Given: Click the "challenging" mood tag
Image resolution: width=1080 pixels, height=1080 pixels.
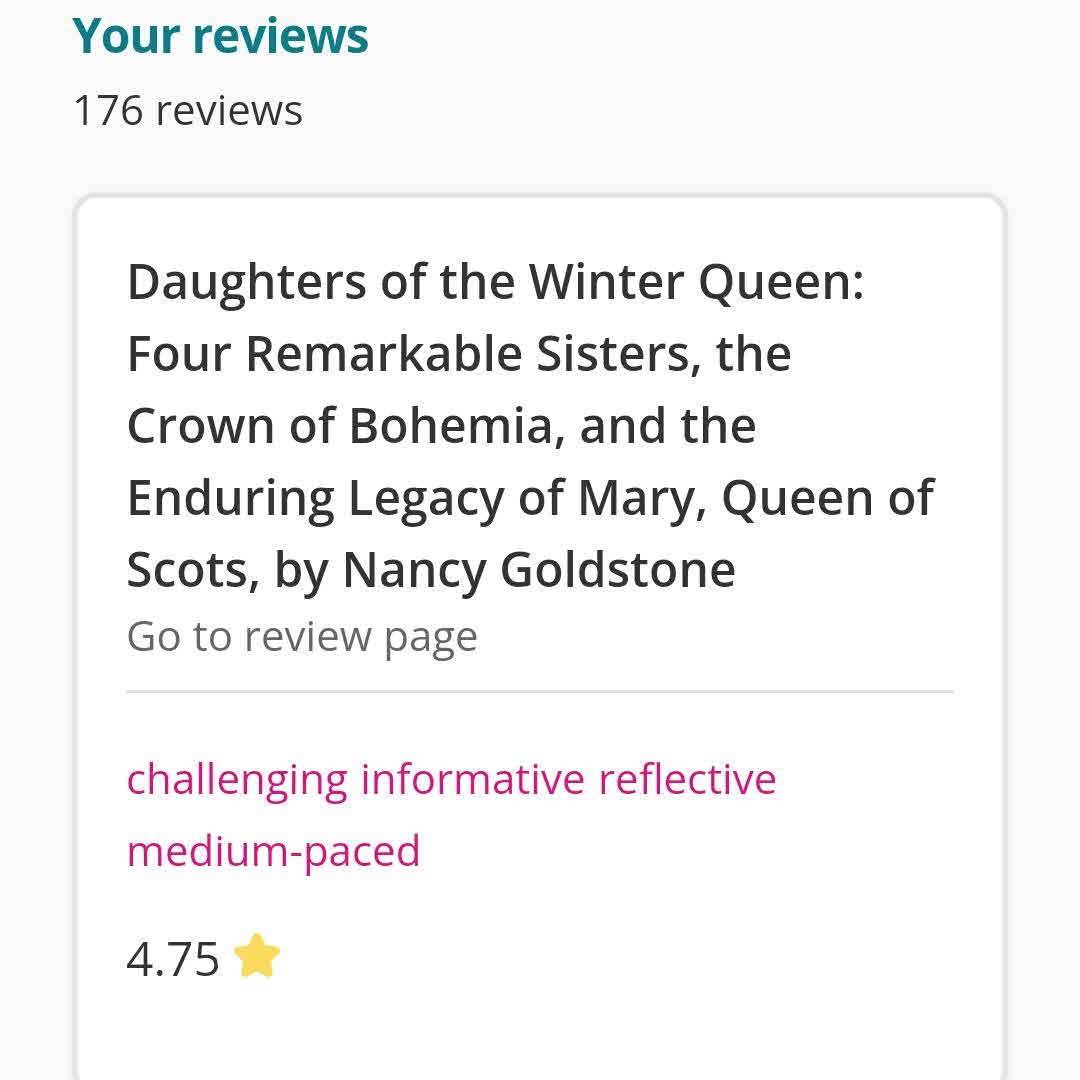Looking at the screenshot, I should click(237, 779).
